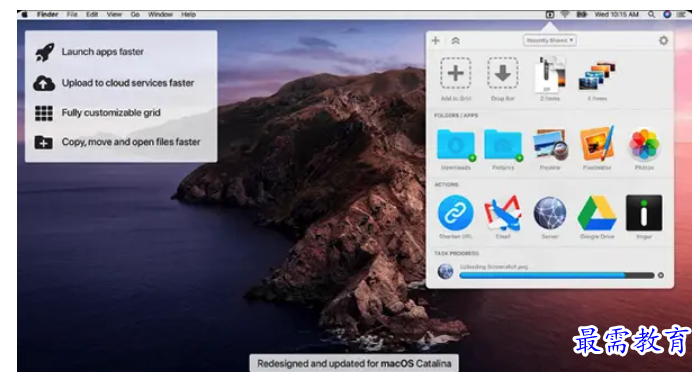
Task: Open Dropzone settings gear
Action: click(663, 40)
